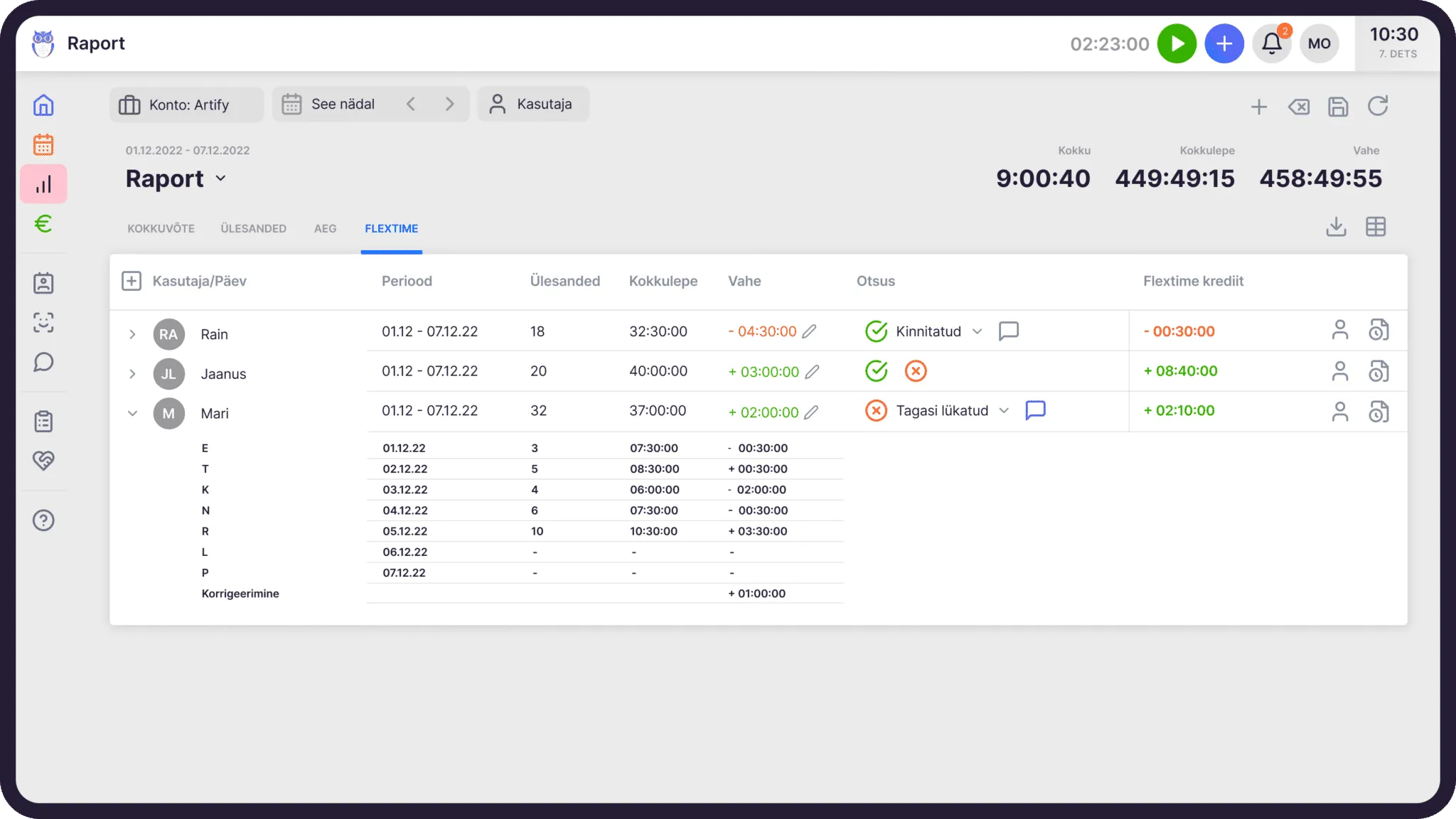Refresh the report with reload icon

(x=1378, y=107)
